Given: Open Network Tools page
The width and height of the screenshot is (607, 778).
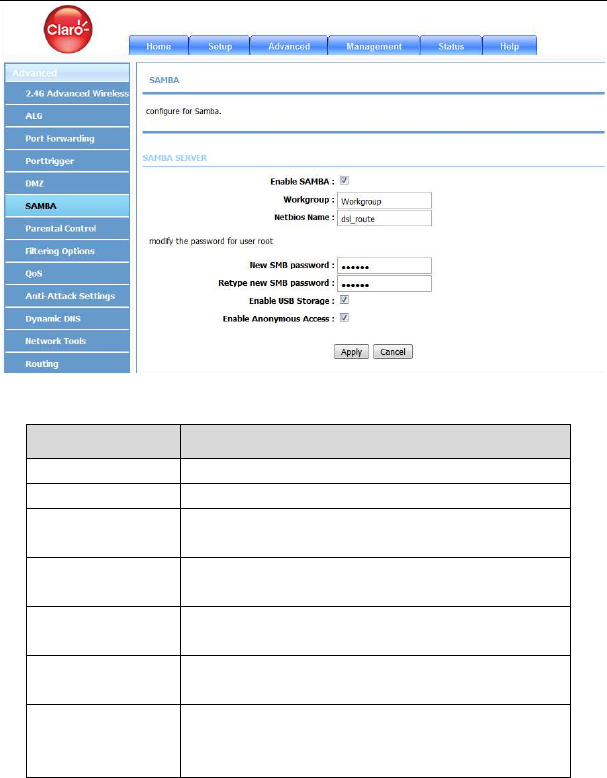Looking at the screenshot, I should (x=67, y=341).
